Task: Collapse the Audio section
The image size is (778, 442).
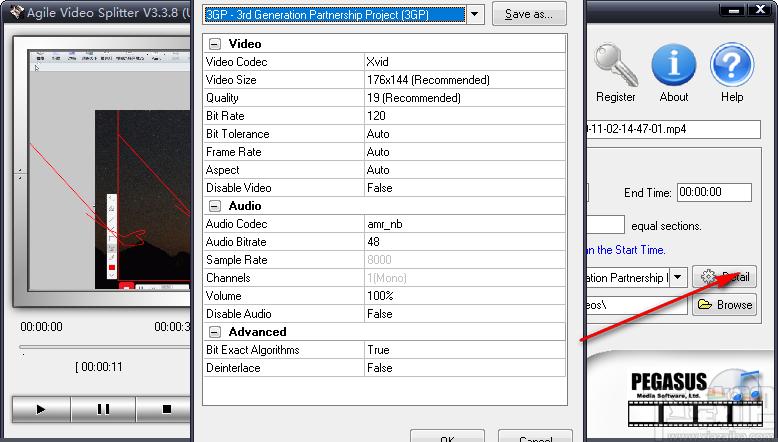Action: [x=215, y=206]
